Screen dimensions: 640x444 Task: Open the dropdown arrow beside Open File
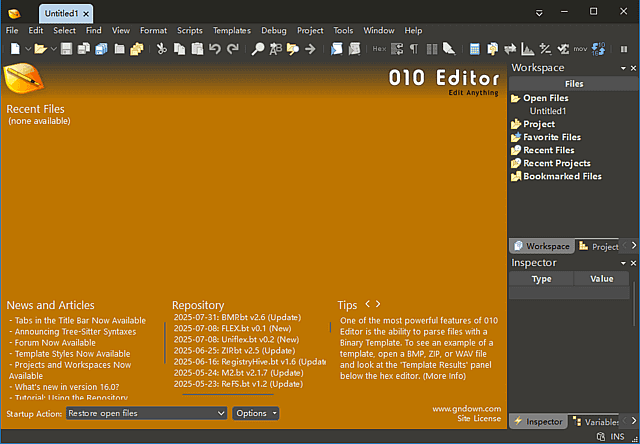[53, 48]
